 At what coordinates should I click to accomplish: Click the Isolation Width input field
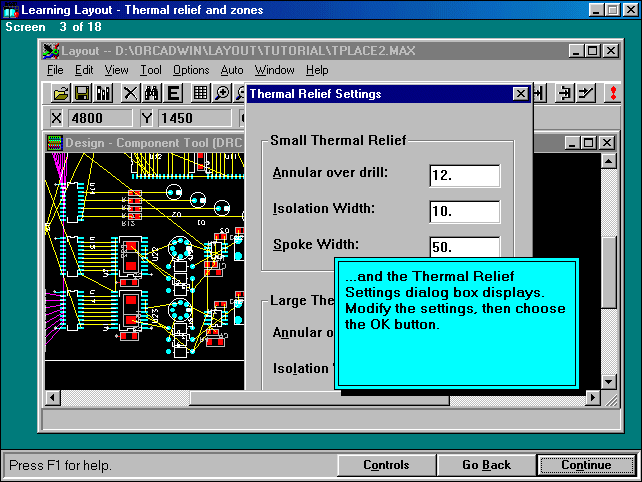tap(464, 211)
